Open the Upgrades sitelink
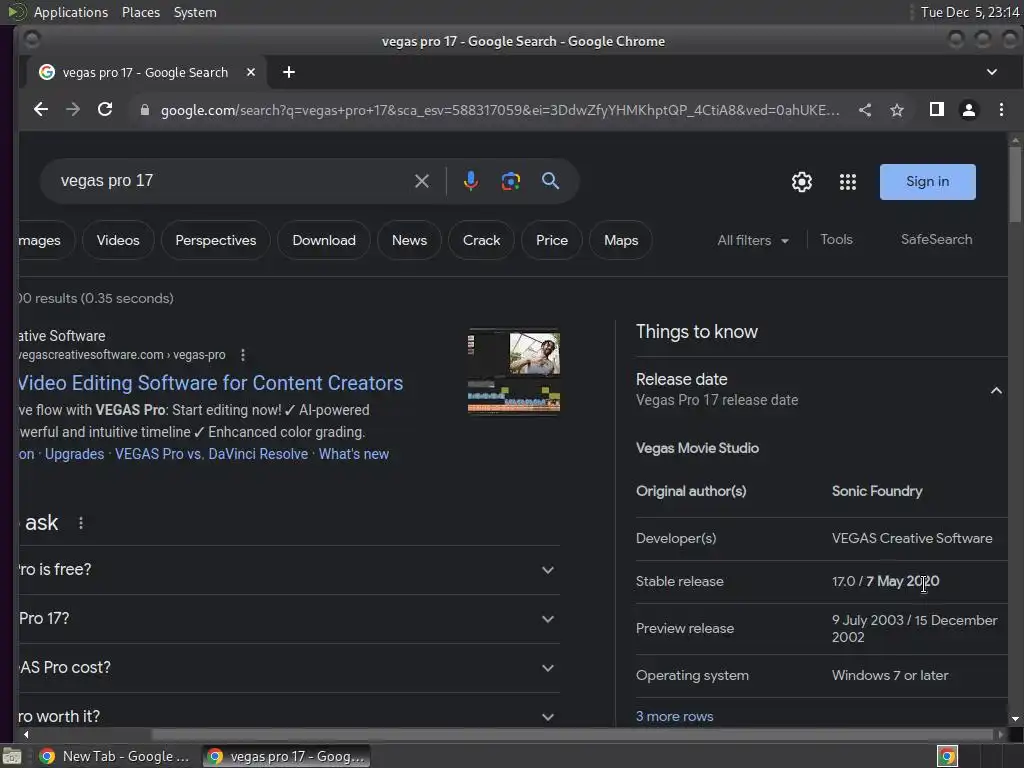The width and height of the screenshot is (1024, 768). pos(74,454)
